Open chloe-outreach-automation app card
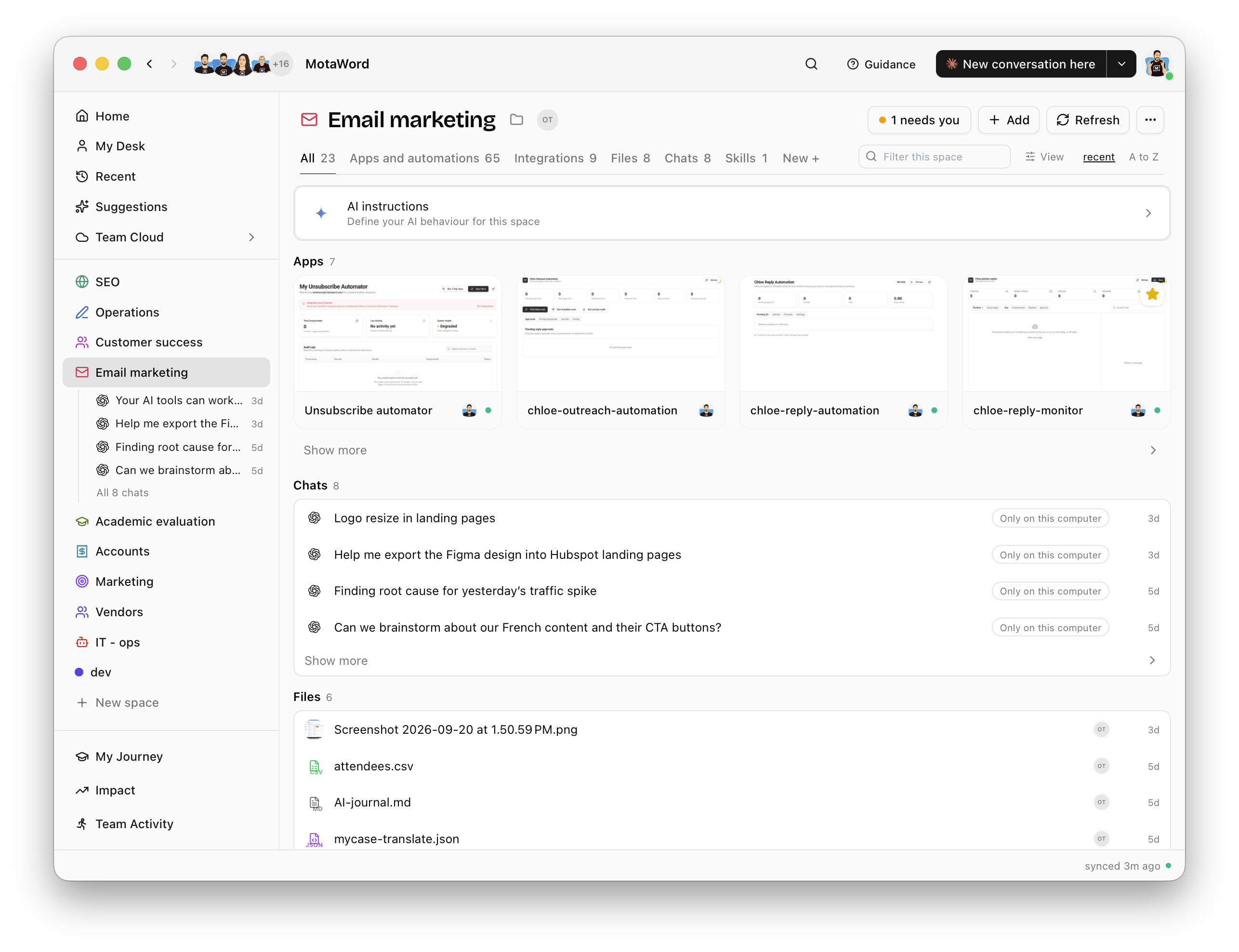Screen dimensions: 1239x952 (x=620, y=352)
